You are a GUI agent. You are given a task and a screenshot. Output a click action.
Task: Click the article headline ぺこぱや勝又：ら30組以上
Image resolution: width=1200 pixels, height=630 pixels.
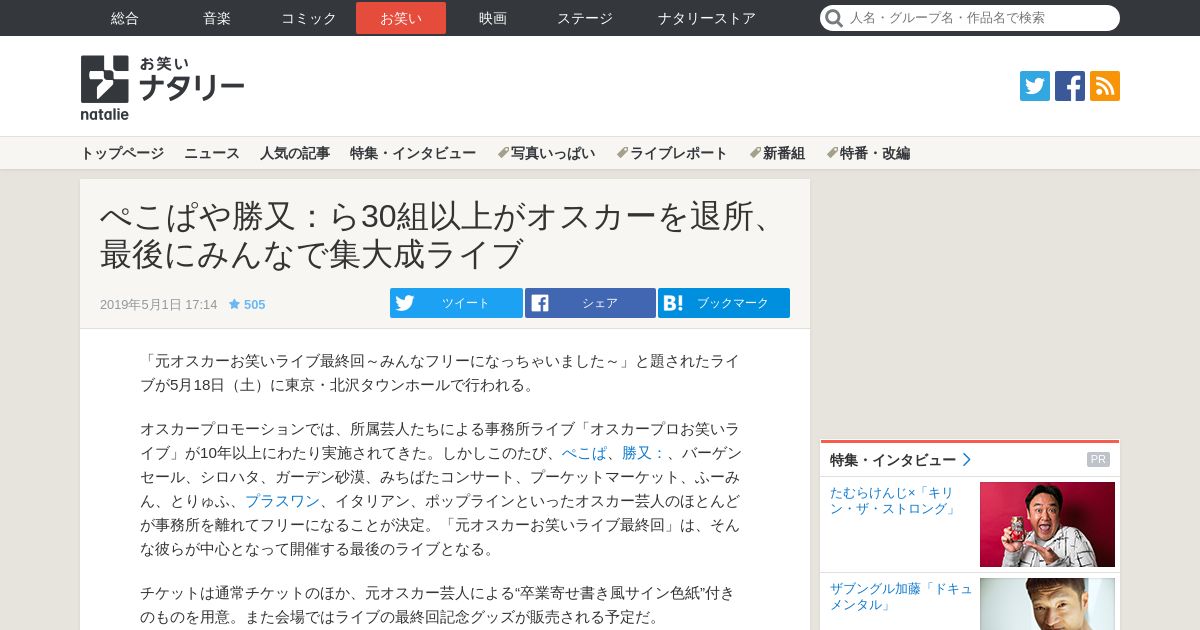(x=438, y=235)
